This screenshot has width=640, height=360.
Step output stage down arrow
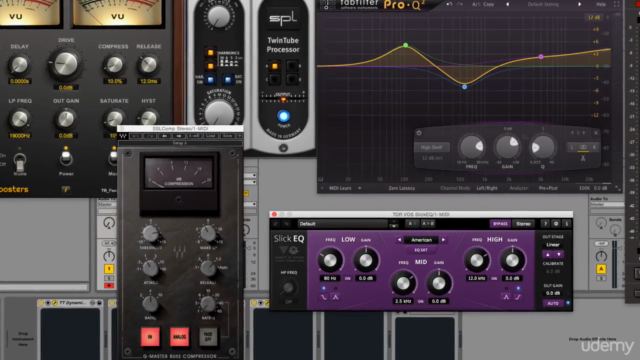coord(558,254)
